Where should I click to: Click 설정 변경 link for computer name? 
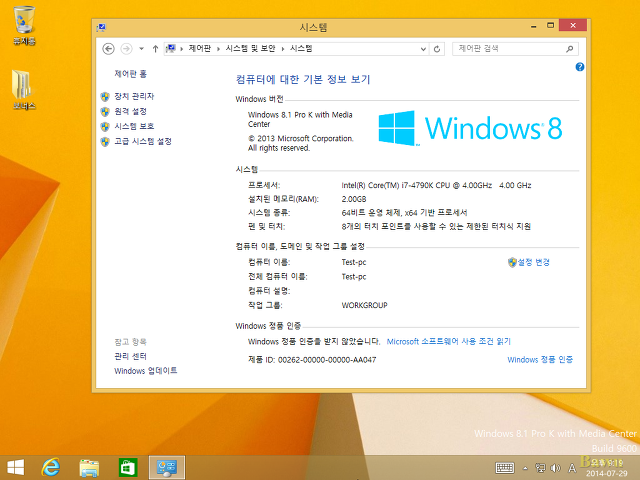533,262
